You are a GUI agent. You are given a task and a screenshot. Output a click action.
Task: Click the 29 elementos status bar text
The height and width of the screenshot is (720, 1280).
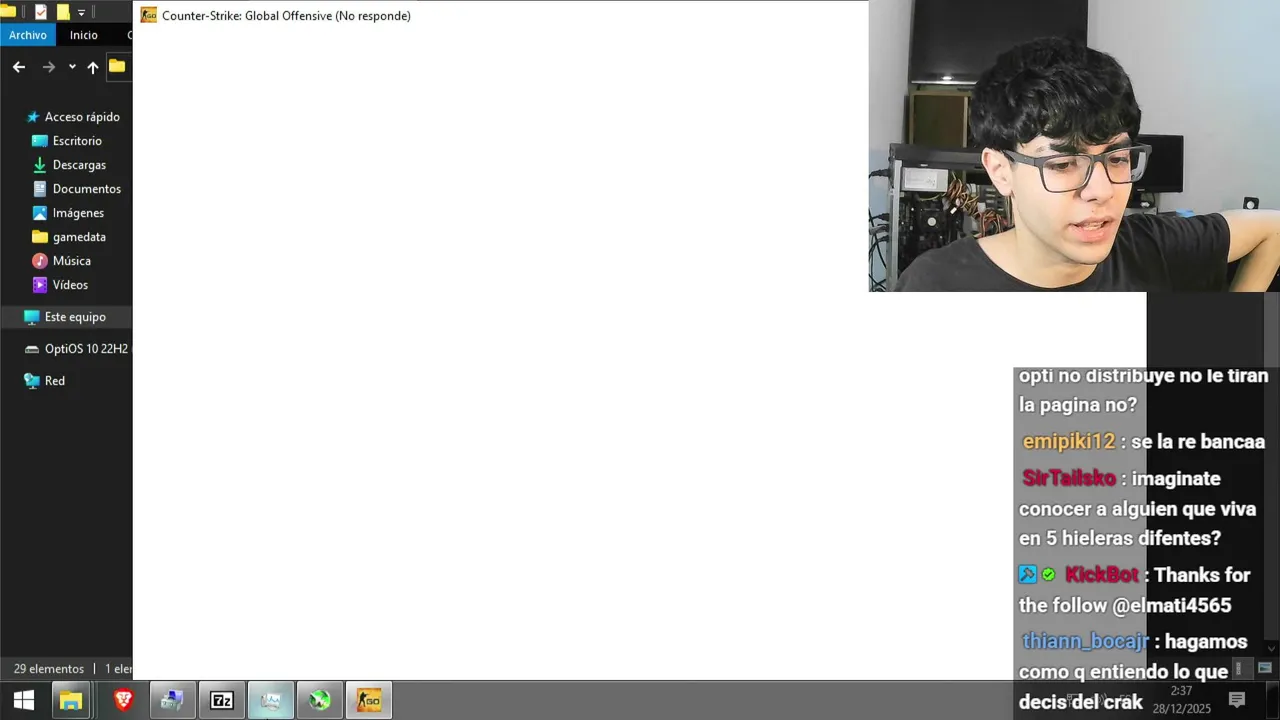pyautogui.click(x=49, y=669)
